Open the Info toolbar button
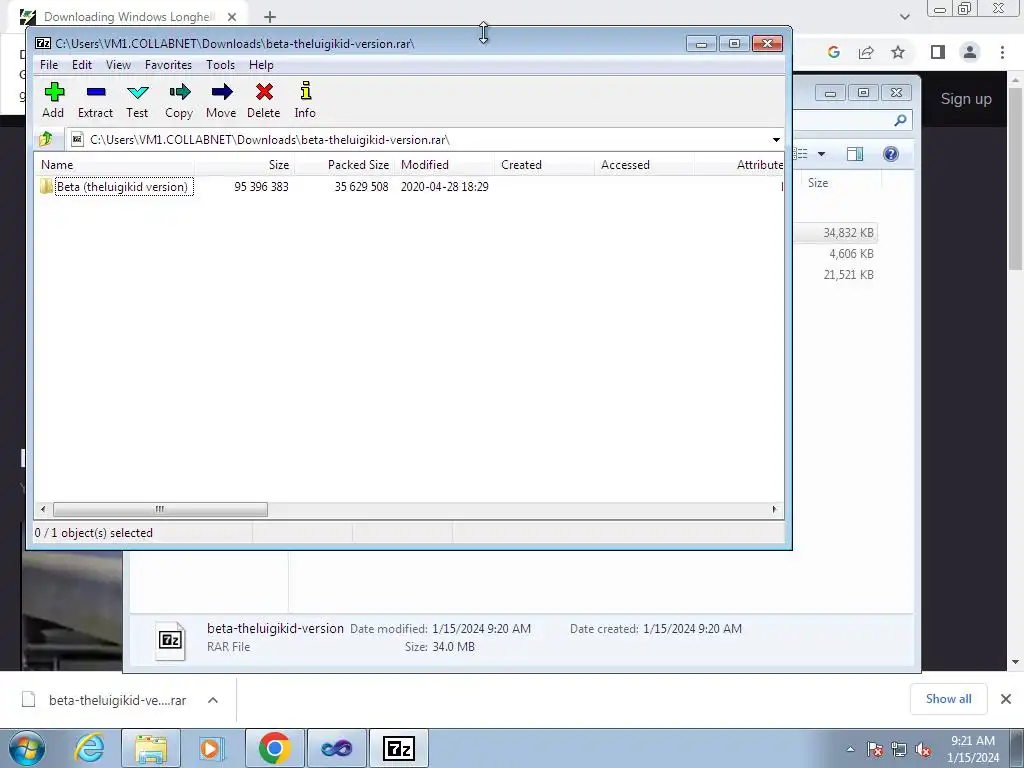The width and height of the screenshot is (1024, 768). [305, 100]
